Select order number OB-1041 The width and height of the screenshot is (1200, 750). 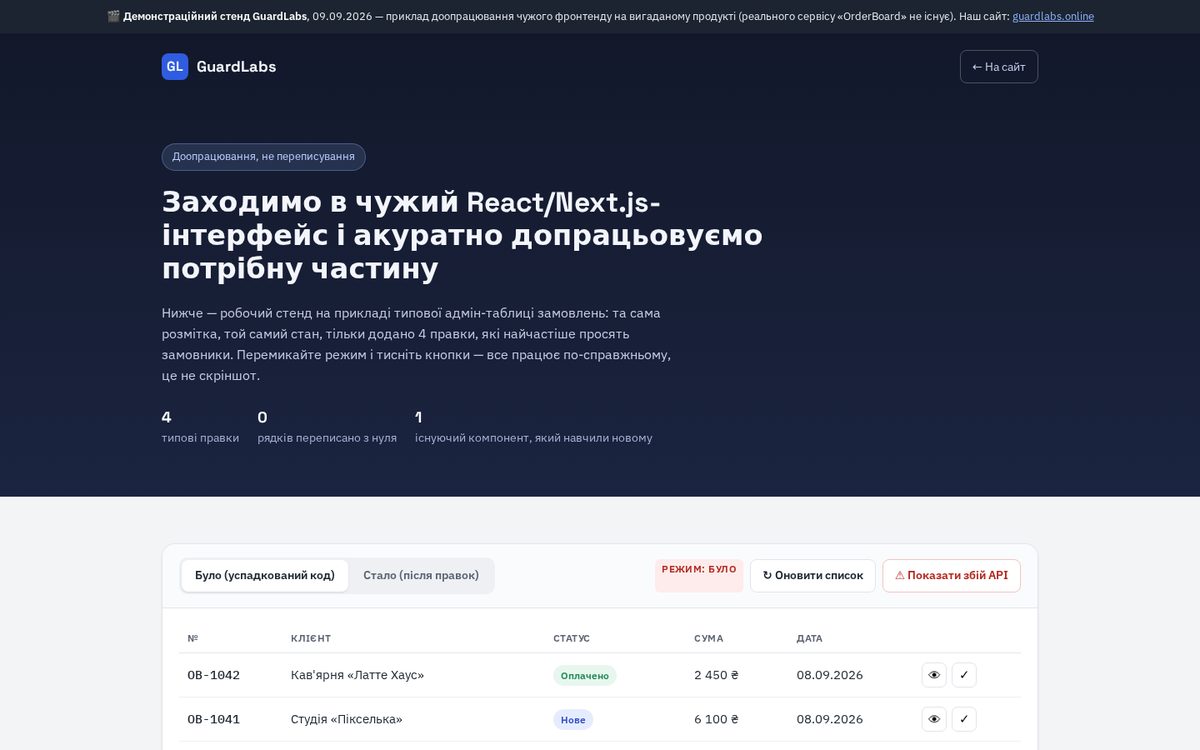coord(214,719)
